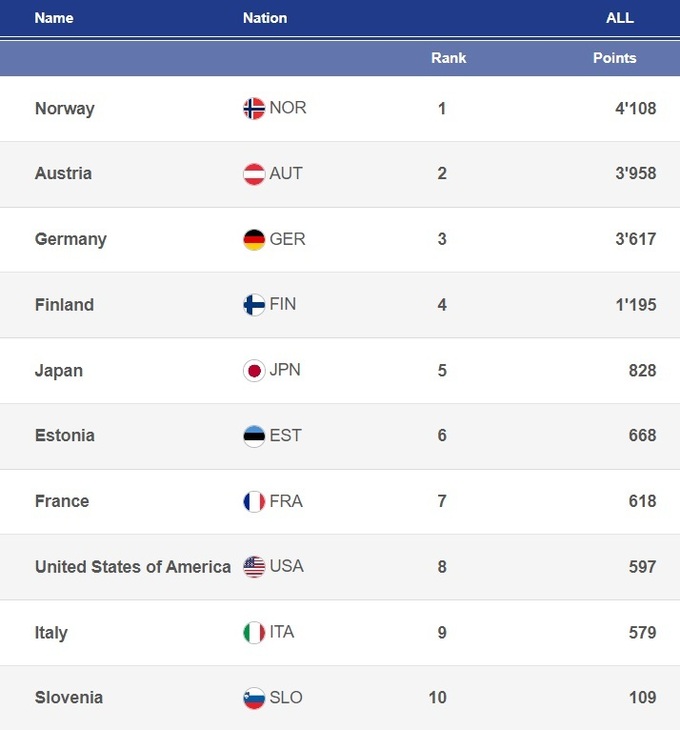The width and height of the screenshot is (680, 730).
Task: Open the Norway team name link
Action: 65,108
